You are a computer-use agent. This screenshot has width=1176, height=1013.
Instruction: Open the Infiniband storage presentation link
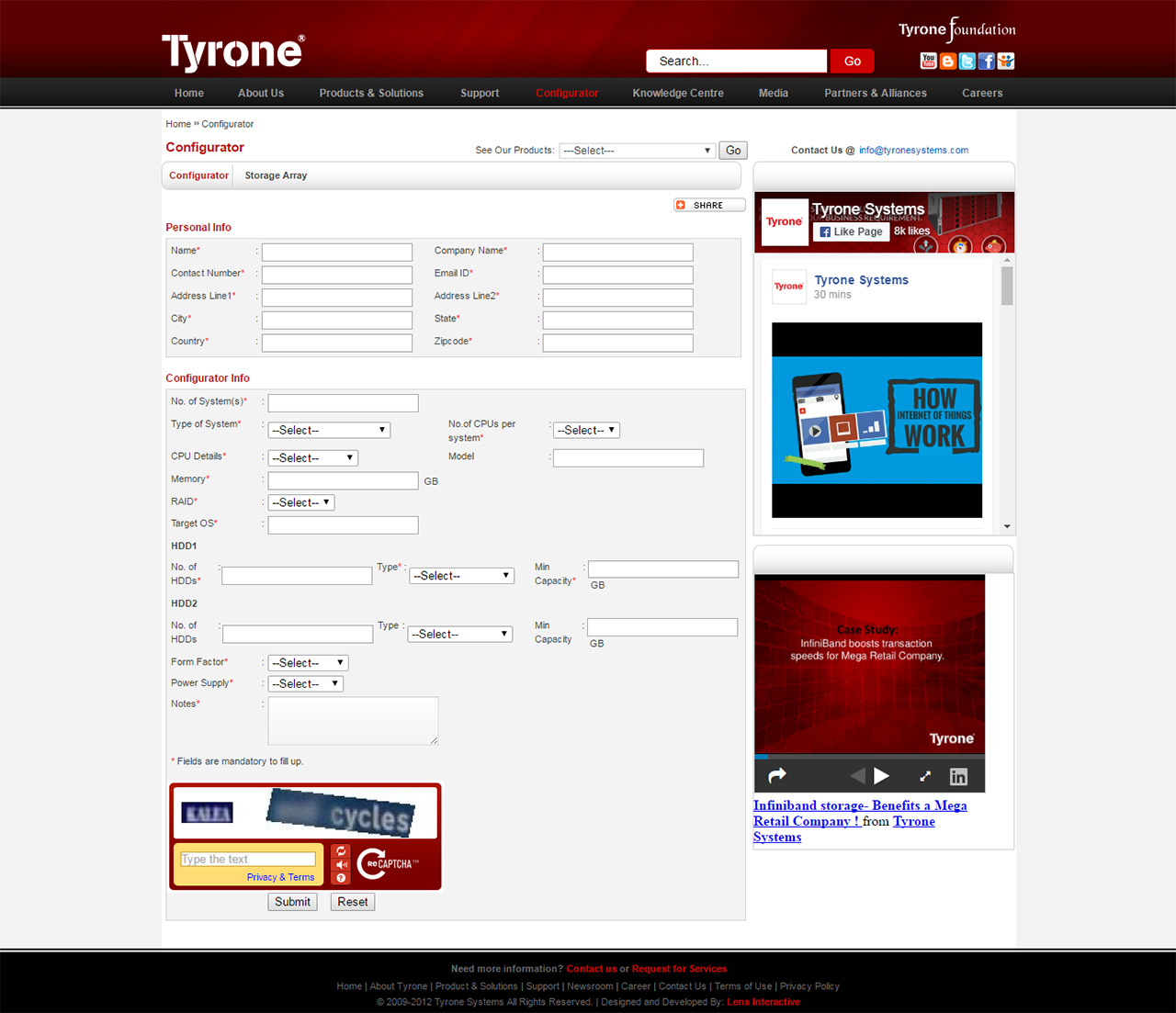(x=860, y=814)
